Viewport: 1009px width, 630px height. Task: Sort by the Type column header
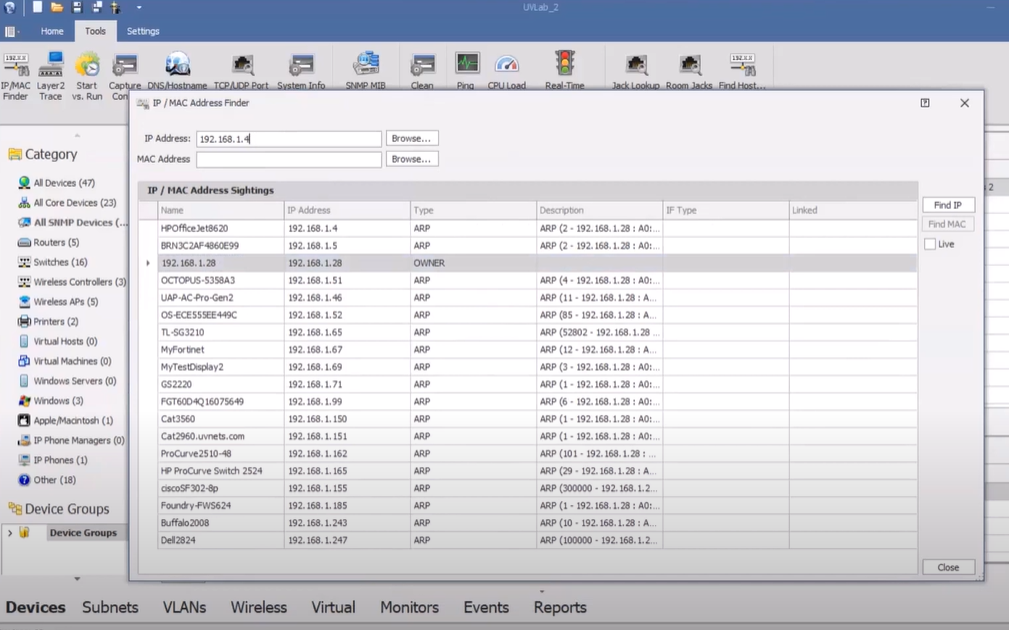(x=473, y=210)
